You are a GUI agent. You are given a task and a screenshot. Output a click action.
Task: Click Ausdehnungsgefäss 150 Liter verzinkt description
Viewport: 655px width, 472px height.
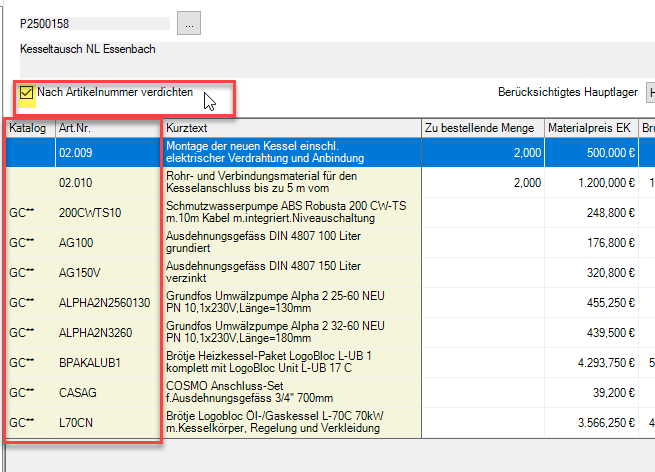263,273
